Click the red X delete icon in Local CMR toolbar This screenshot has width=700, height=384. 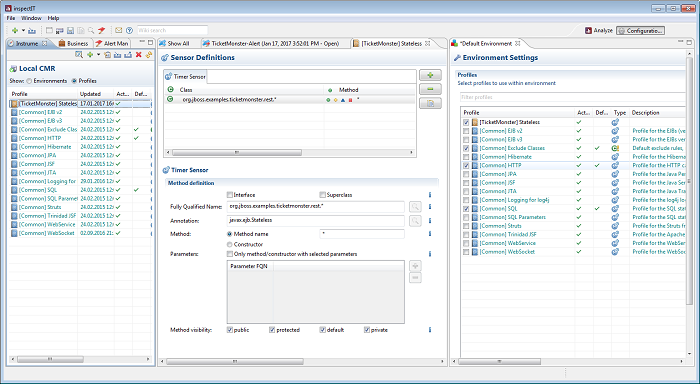[138, 54]
